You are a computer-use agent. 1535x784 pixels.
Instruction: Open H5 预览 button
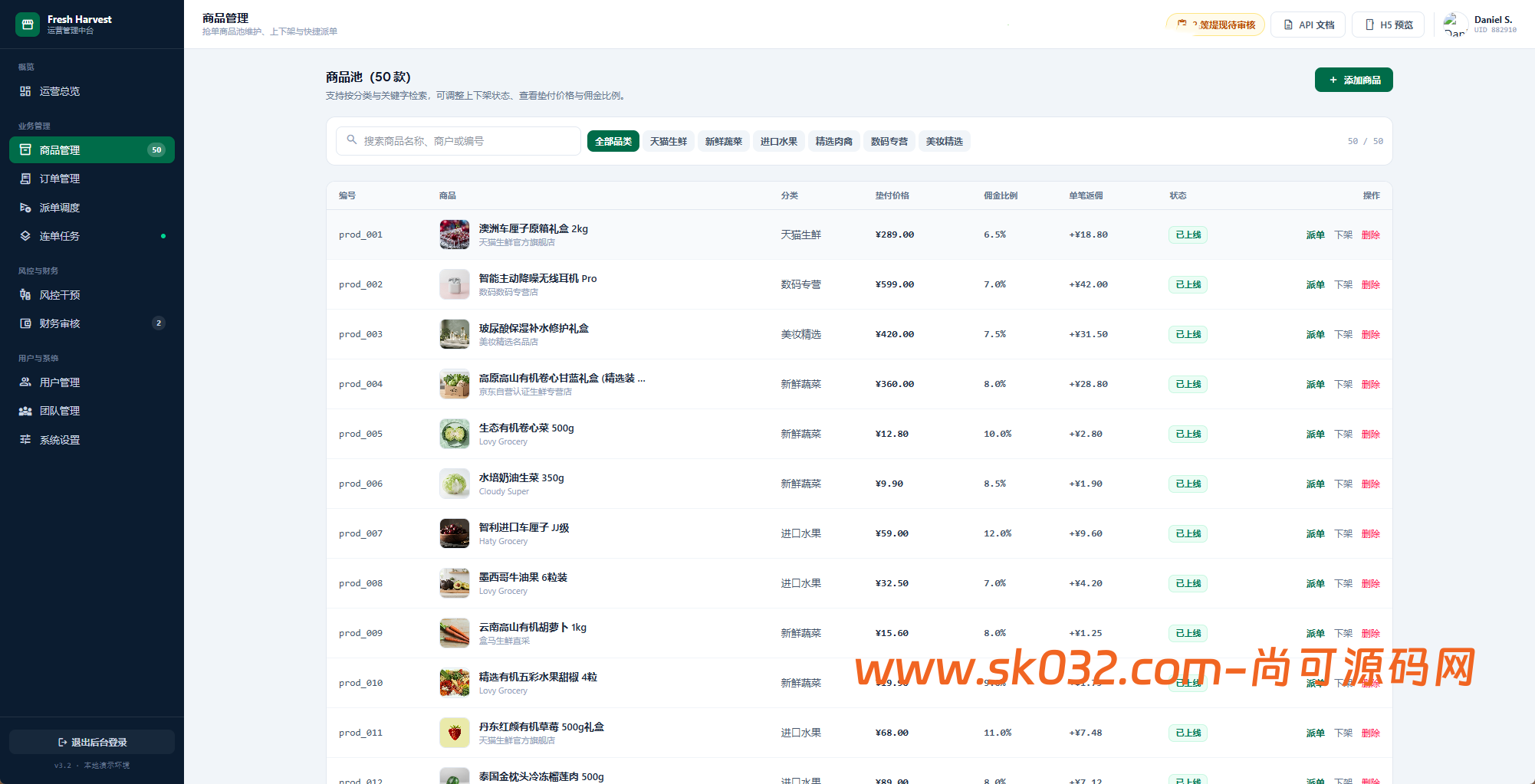(x=1389, y=25)
